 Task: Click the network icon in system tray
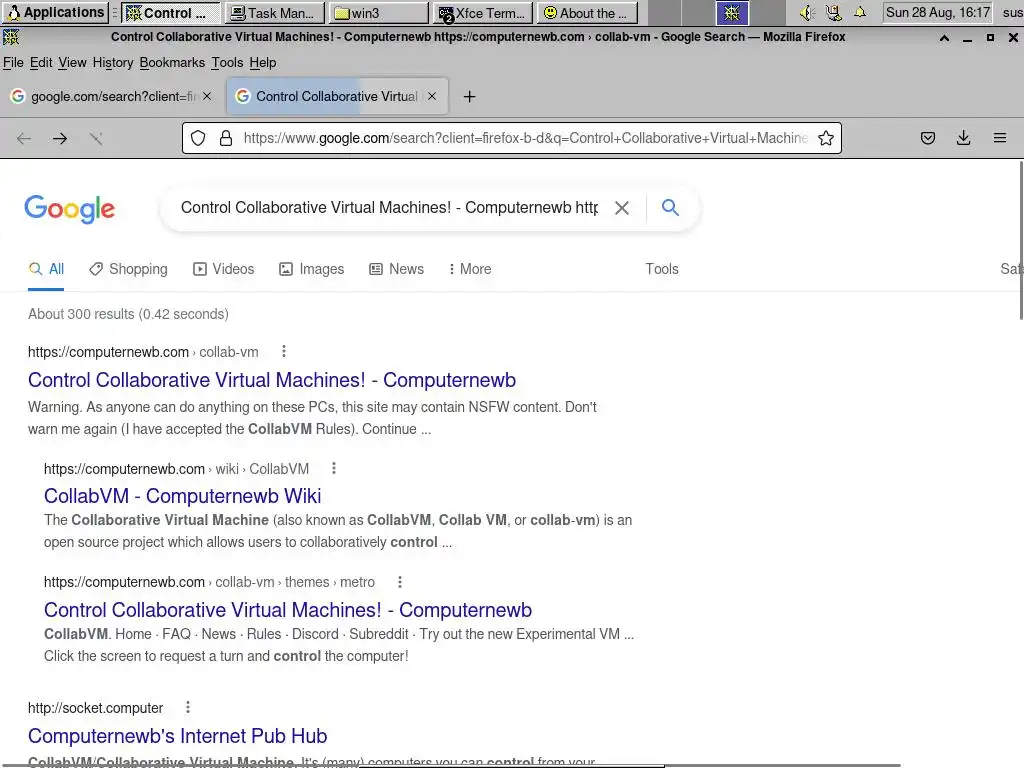(x=833, y=12)
